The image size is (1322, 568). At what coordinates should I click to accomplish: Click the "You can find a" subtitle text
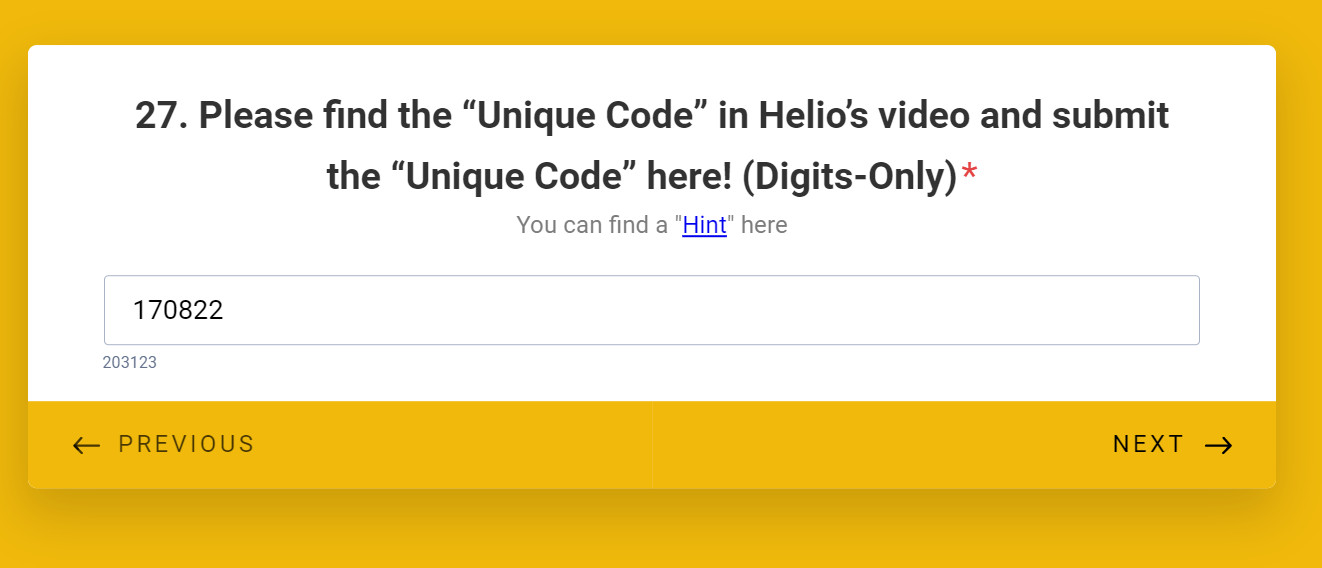point(591,225)
